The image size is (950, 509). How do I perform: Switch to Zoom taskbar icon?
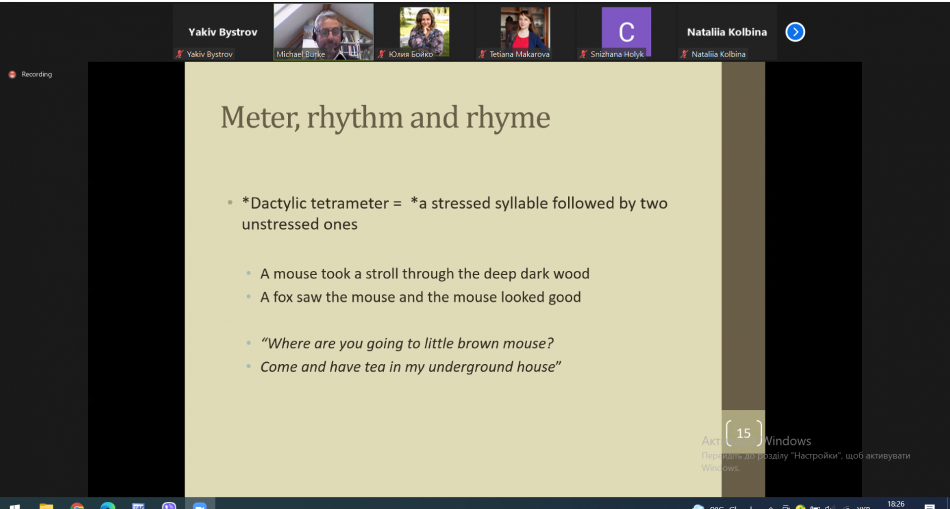(199, 505)
